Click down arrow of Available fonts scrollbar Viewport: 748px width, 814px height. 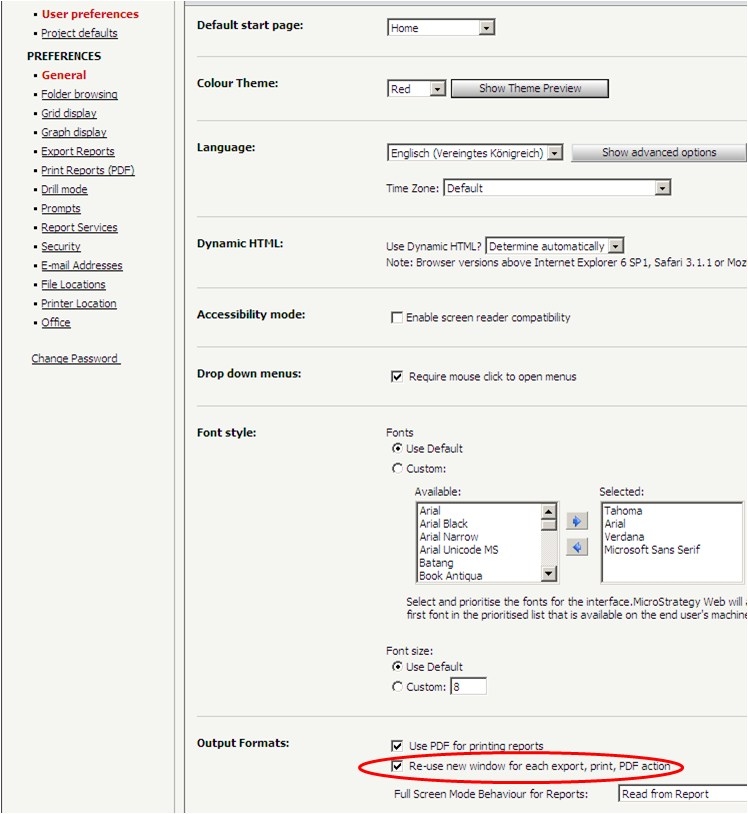[549, 573]
